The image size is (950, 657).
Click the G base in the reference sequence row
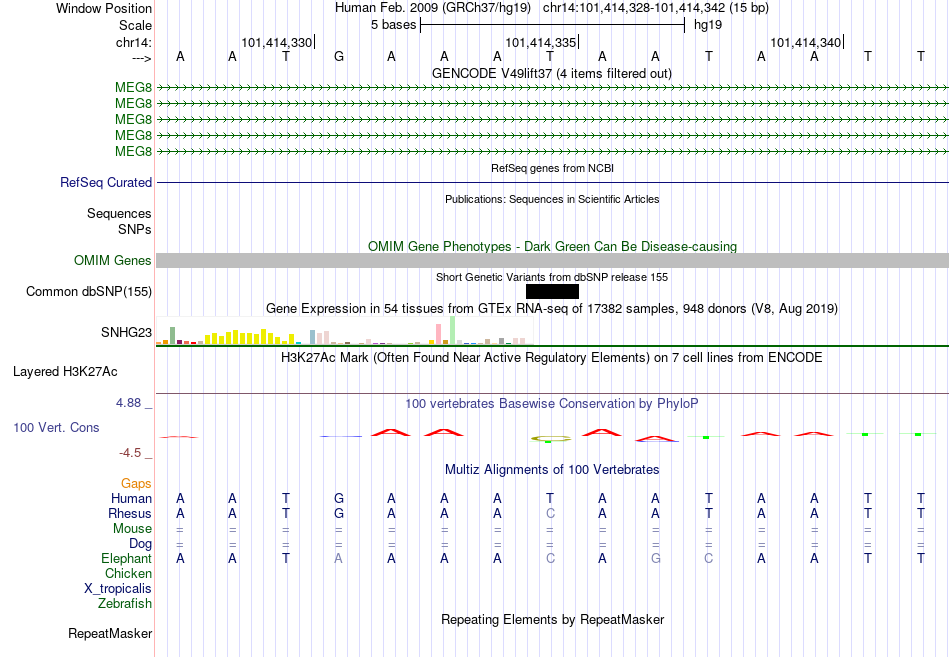(339, 56)
